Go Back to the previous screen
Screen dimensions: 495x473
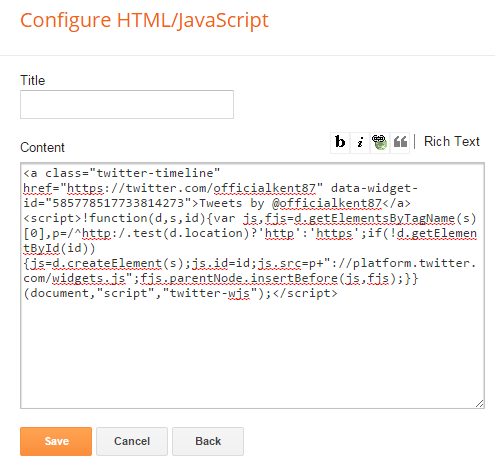208,441
